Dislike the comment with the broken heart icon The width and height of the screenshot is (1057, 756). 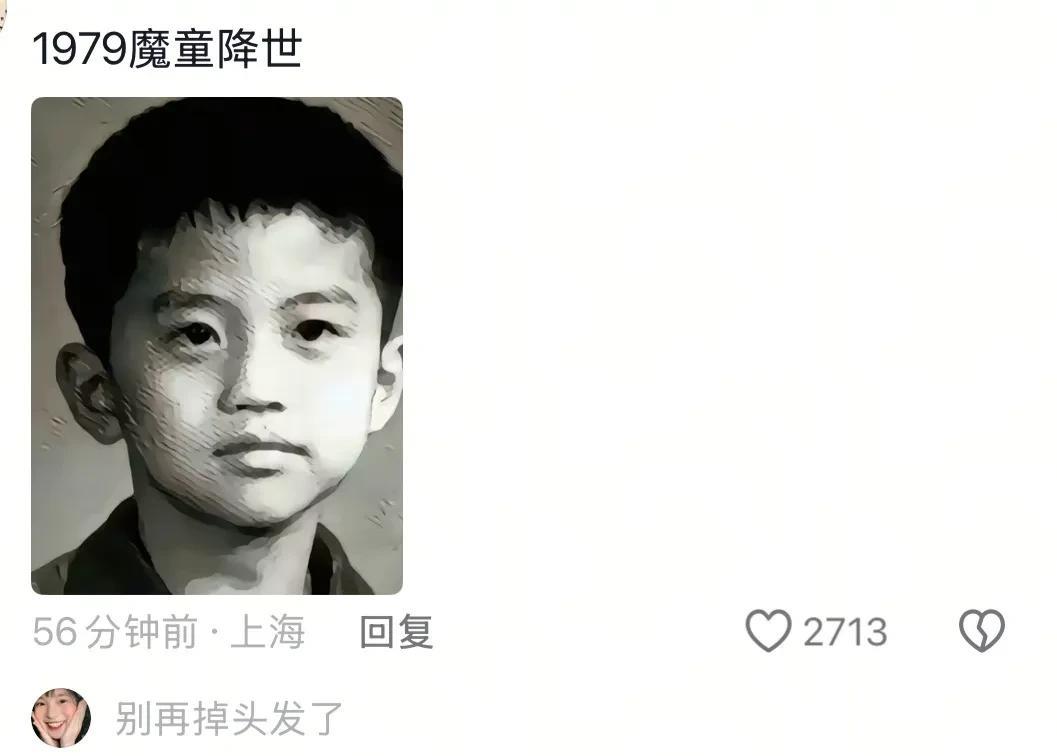point(982,631)
